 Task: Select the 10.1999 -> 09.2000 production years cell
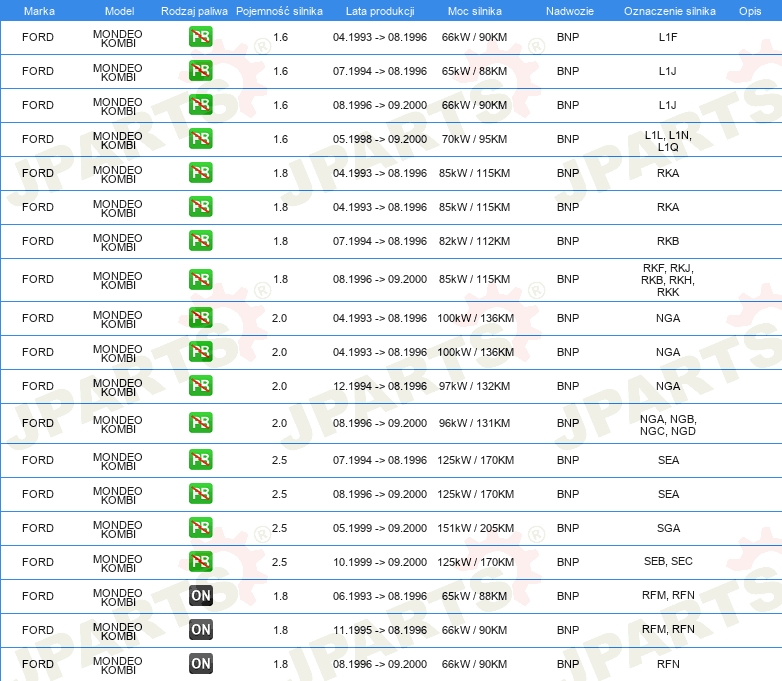[x=380, y=562]
